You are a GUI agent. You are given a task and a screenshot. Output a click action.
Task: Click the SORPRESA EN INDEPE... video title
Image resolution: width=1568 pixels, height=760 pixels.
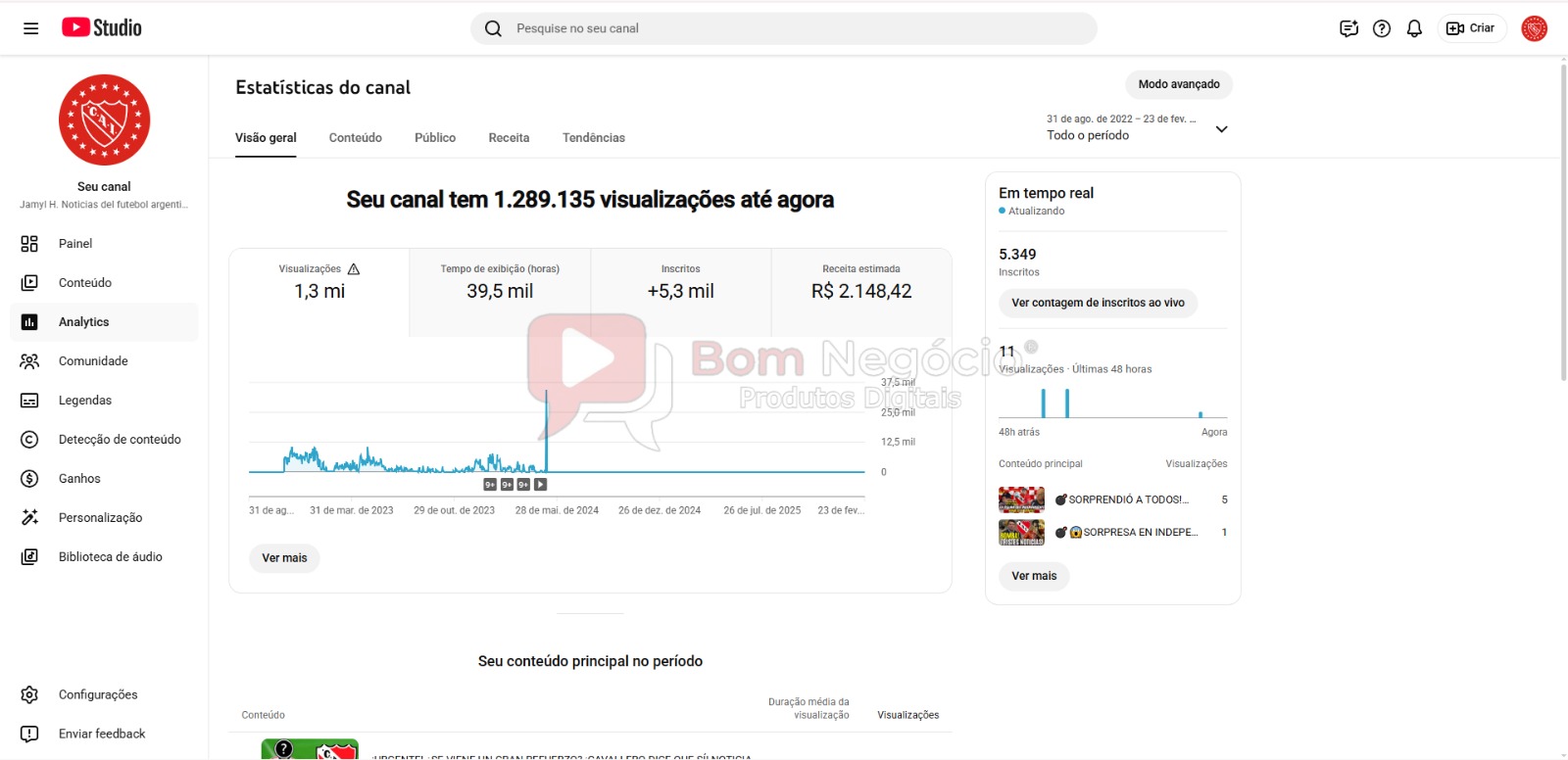[x=1126, y=533]
